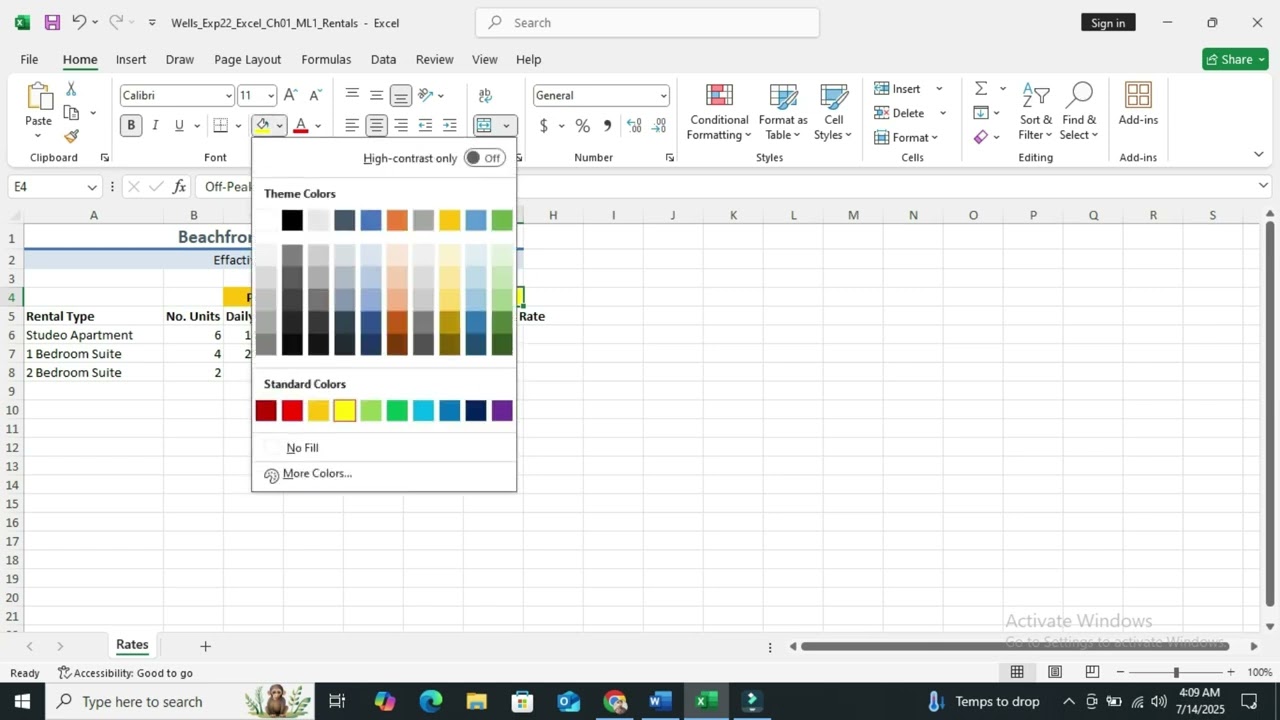Switch to the Page Layout tab
The image size is (1280, 720).
point(248,59)
